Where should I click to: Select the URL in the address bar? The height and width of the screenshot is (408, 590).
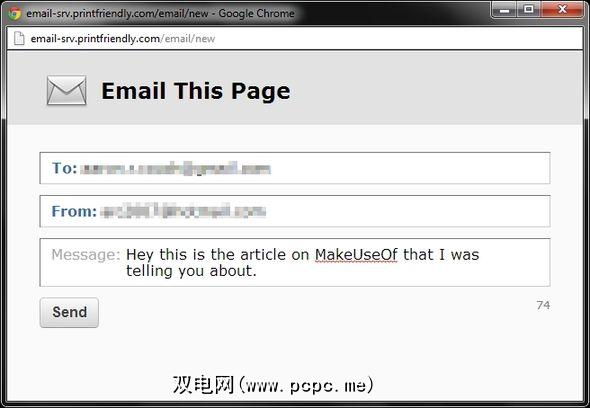[123, 38]
